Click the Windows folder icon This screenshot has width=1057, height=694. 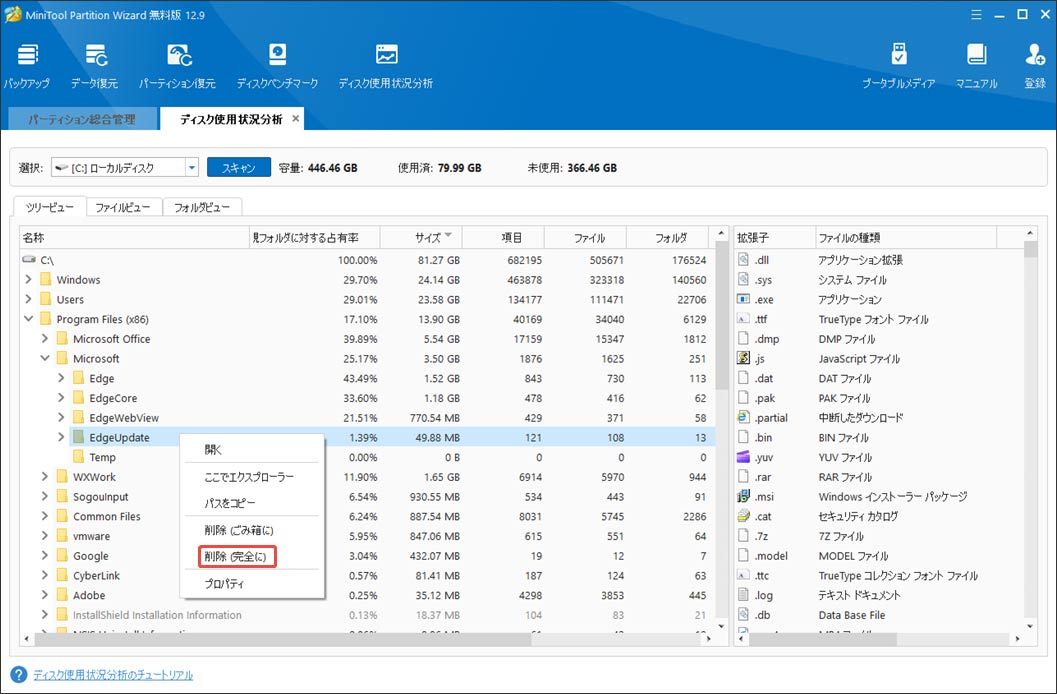pos(46,279)
